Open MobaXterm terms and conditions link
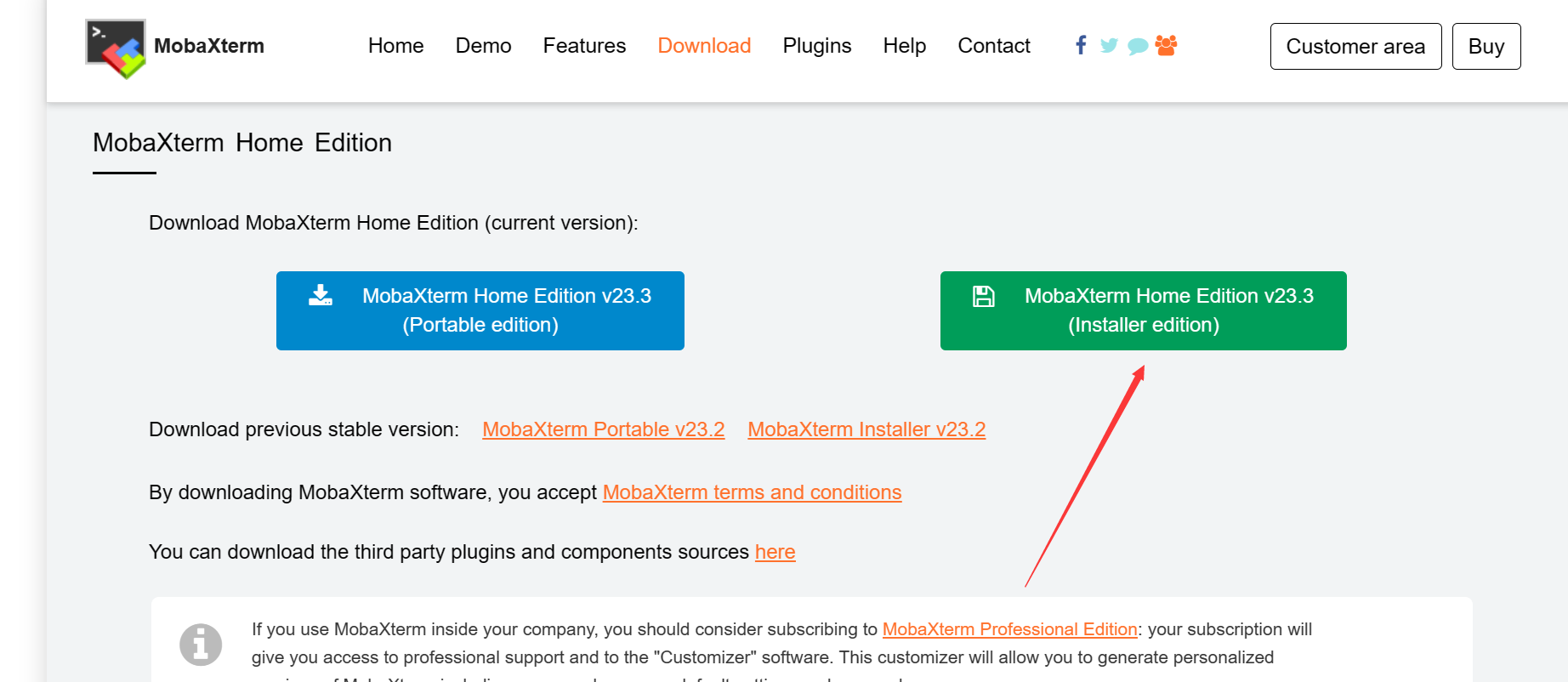 pyautogui.click(x=752, y=492)
